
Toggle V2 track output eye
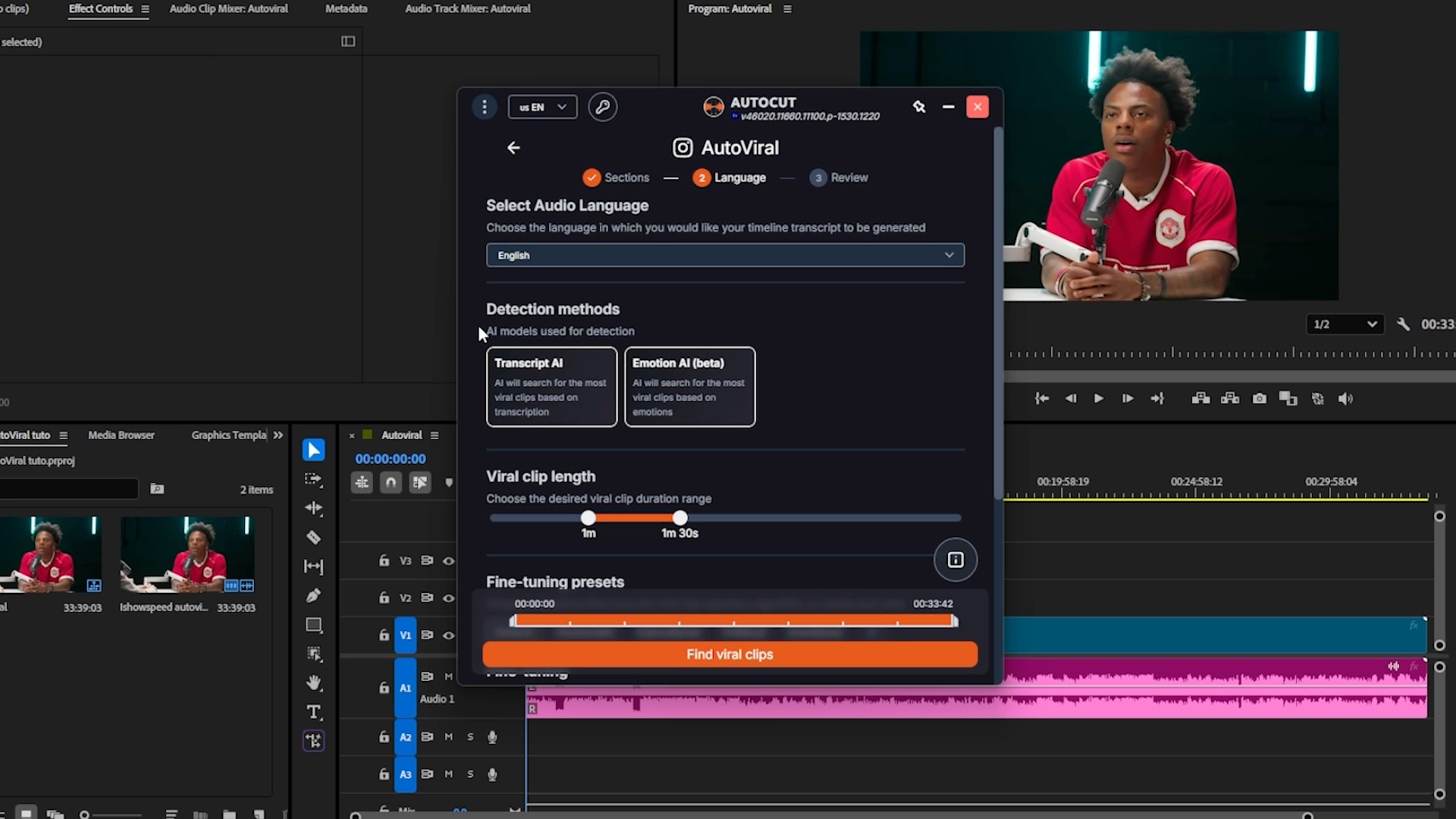click(x=449, y=598)
